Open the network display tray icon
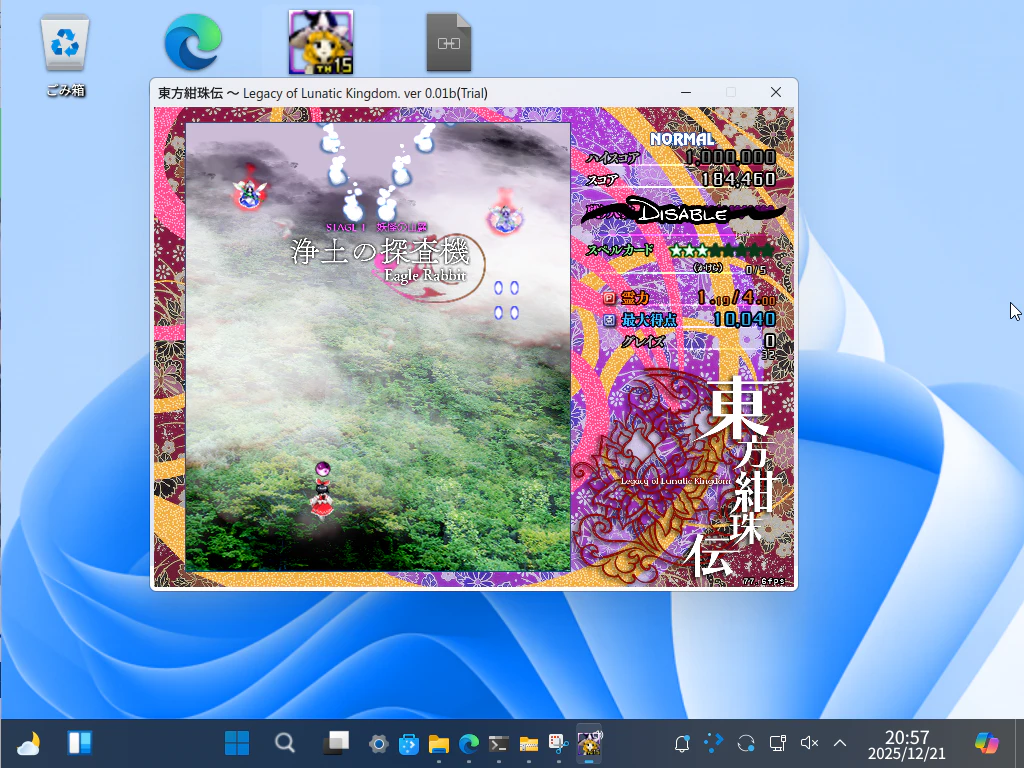1024x768 pixels. coord(777,743)
